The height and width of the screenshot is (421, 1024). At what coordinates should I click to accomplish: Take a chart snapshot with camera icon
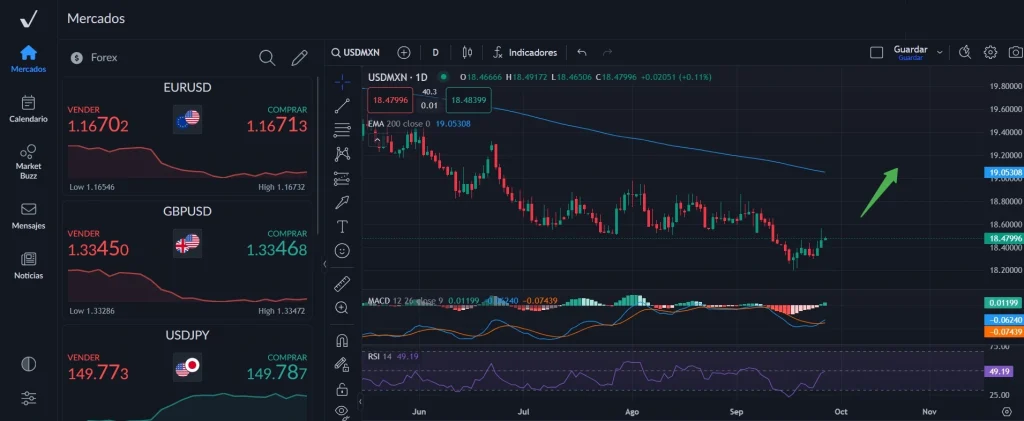coord(1015,52)
